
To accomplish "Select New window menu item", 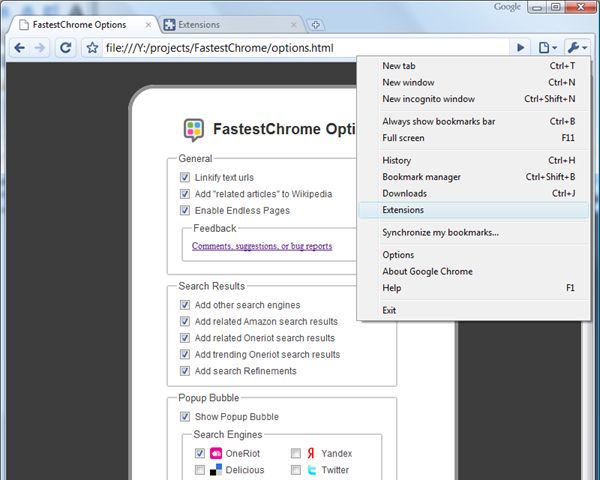I will (474, 82).
